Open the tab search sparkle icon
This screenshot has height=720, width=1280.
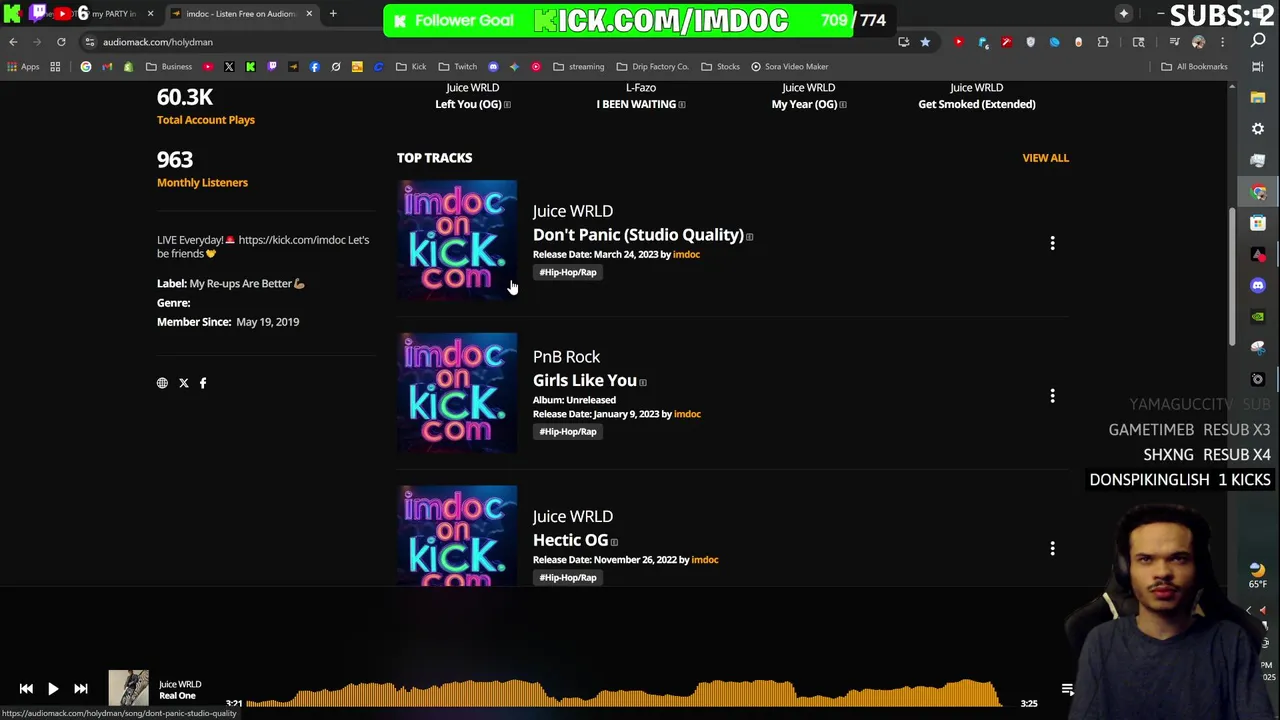1124,14
